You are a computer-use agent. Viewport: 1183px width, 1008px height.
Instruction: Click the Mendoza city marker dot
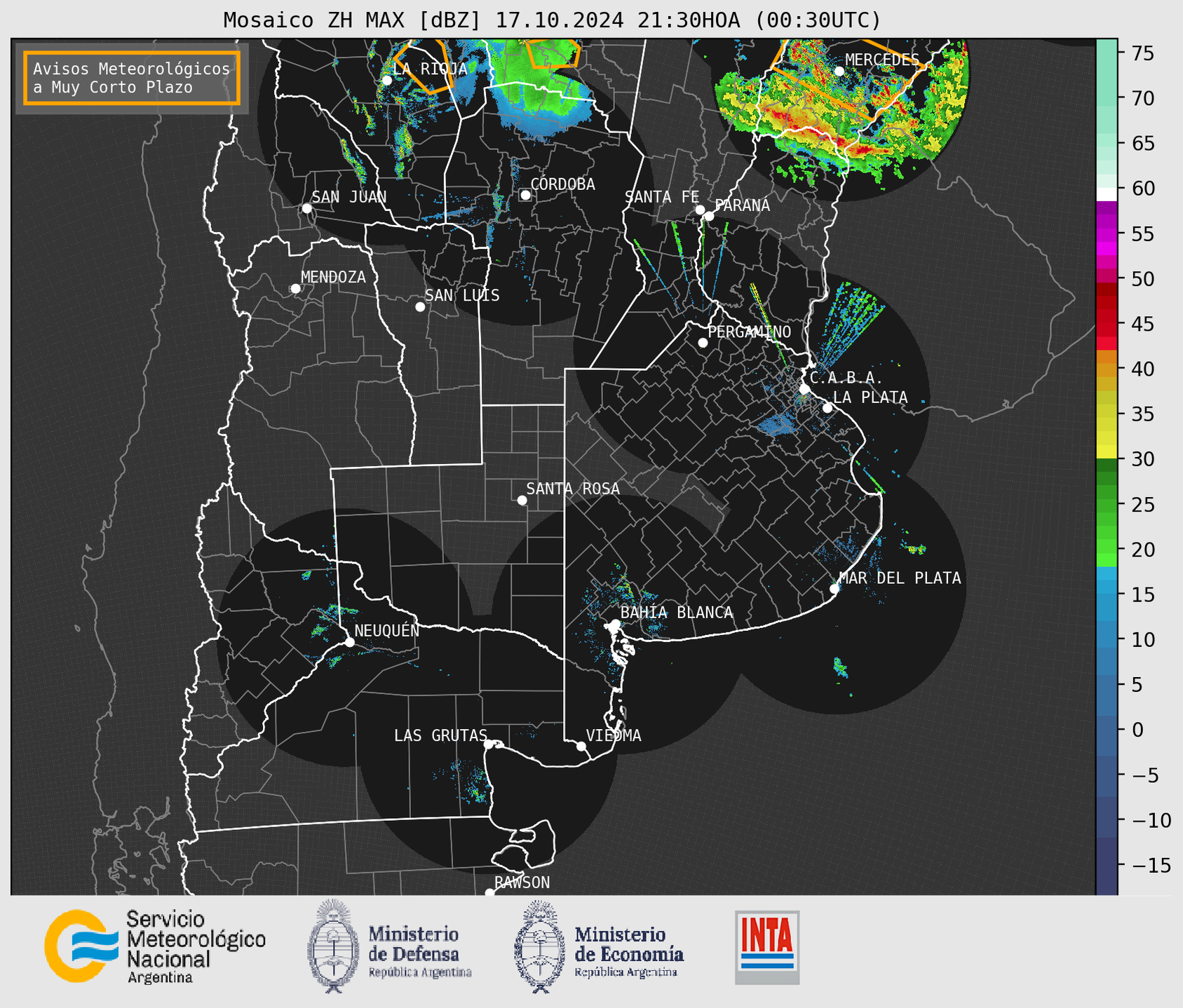point(295,289)
